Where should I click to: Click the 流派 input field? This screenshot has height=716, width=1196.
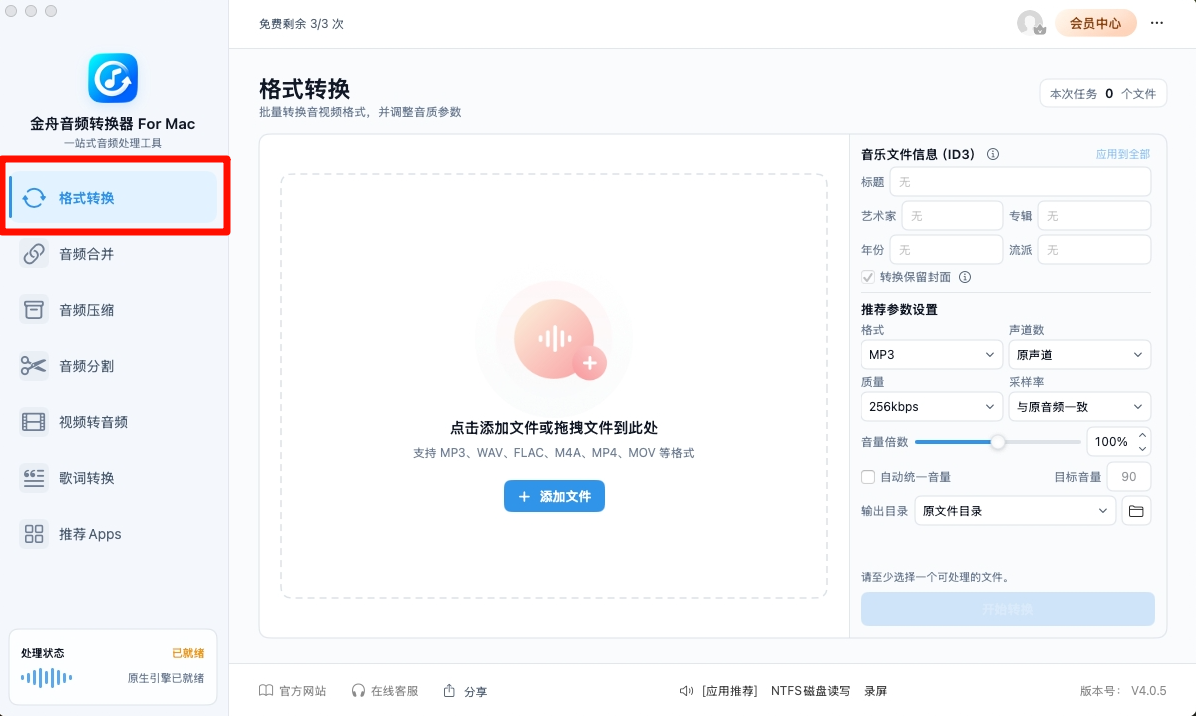1094,249
